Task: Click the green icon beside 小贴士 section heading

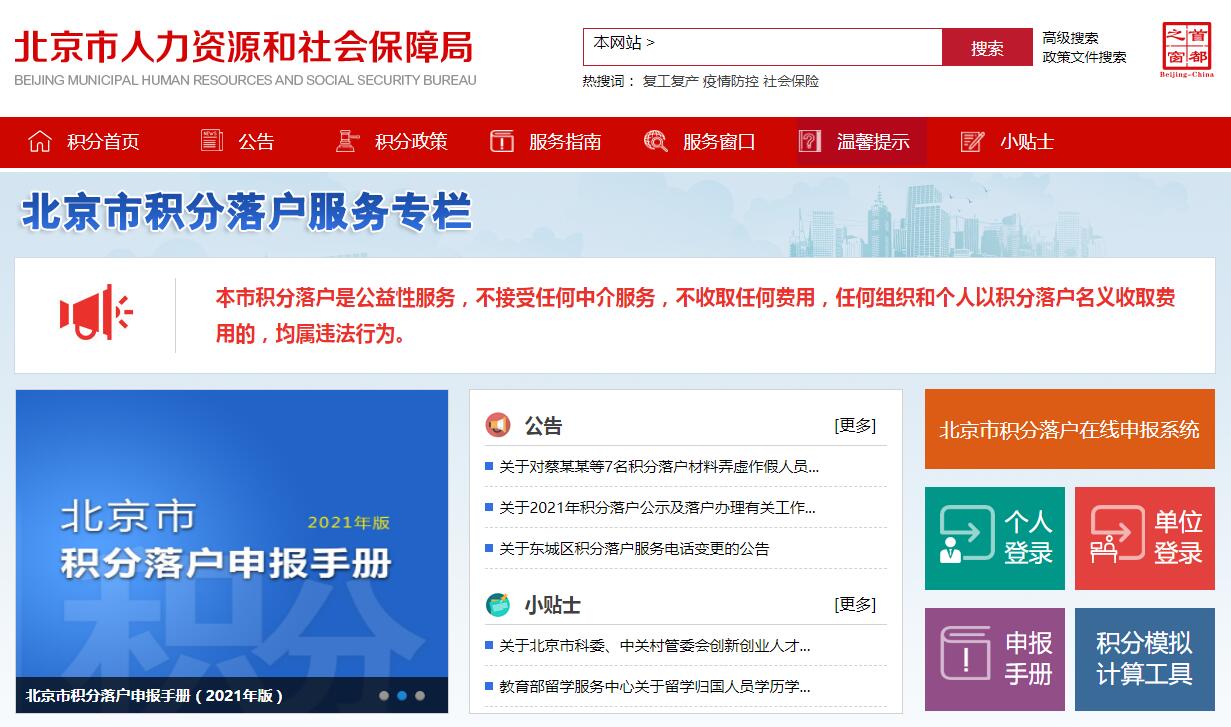Action: coord(498,604)
